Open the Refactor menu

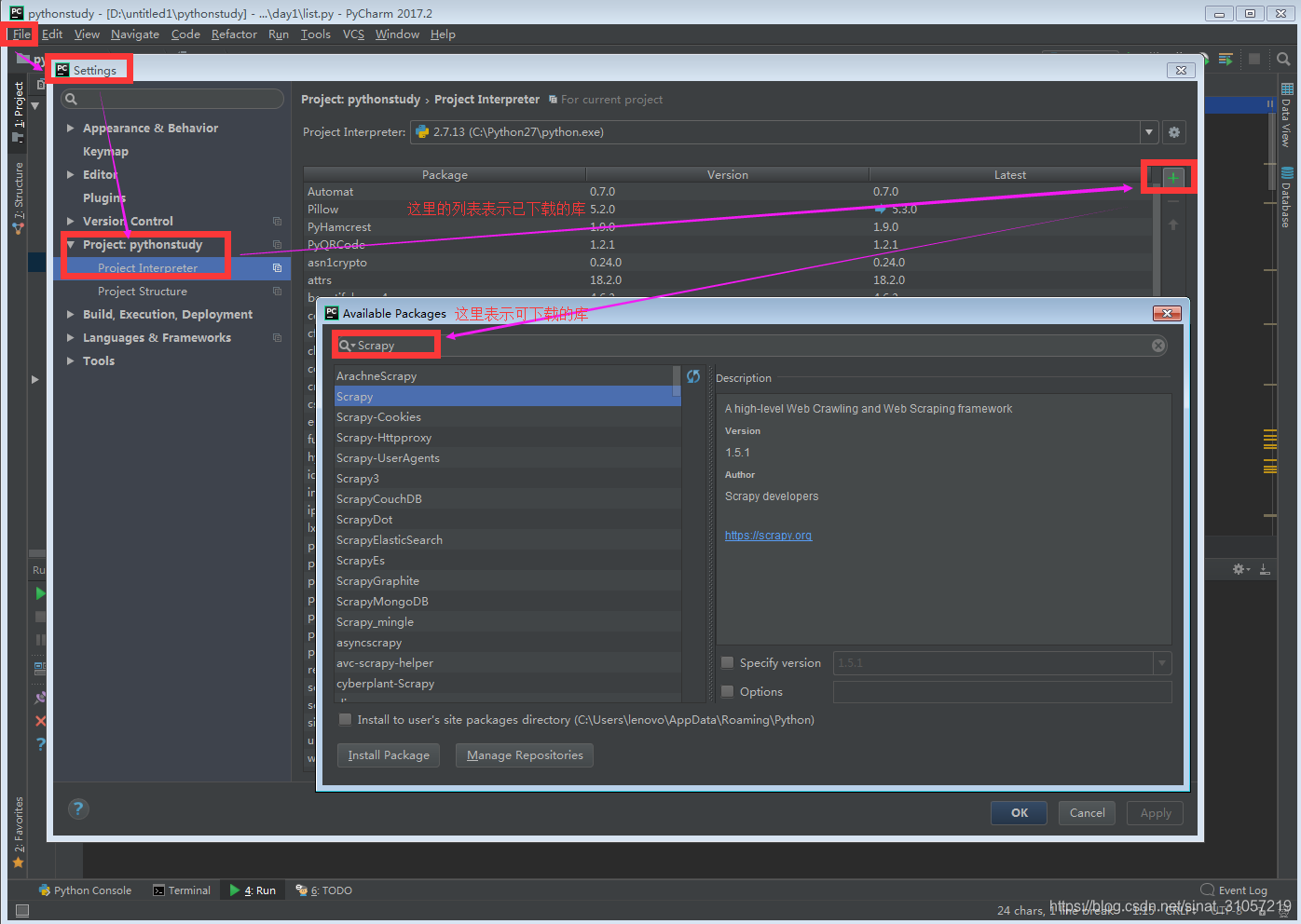click(234, 34)
